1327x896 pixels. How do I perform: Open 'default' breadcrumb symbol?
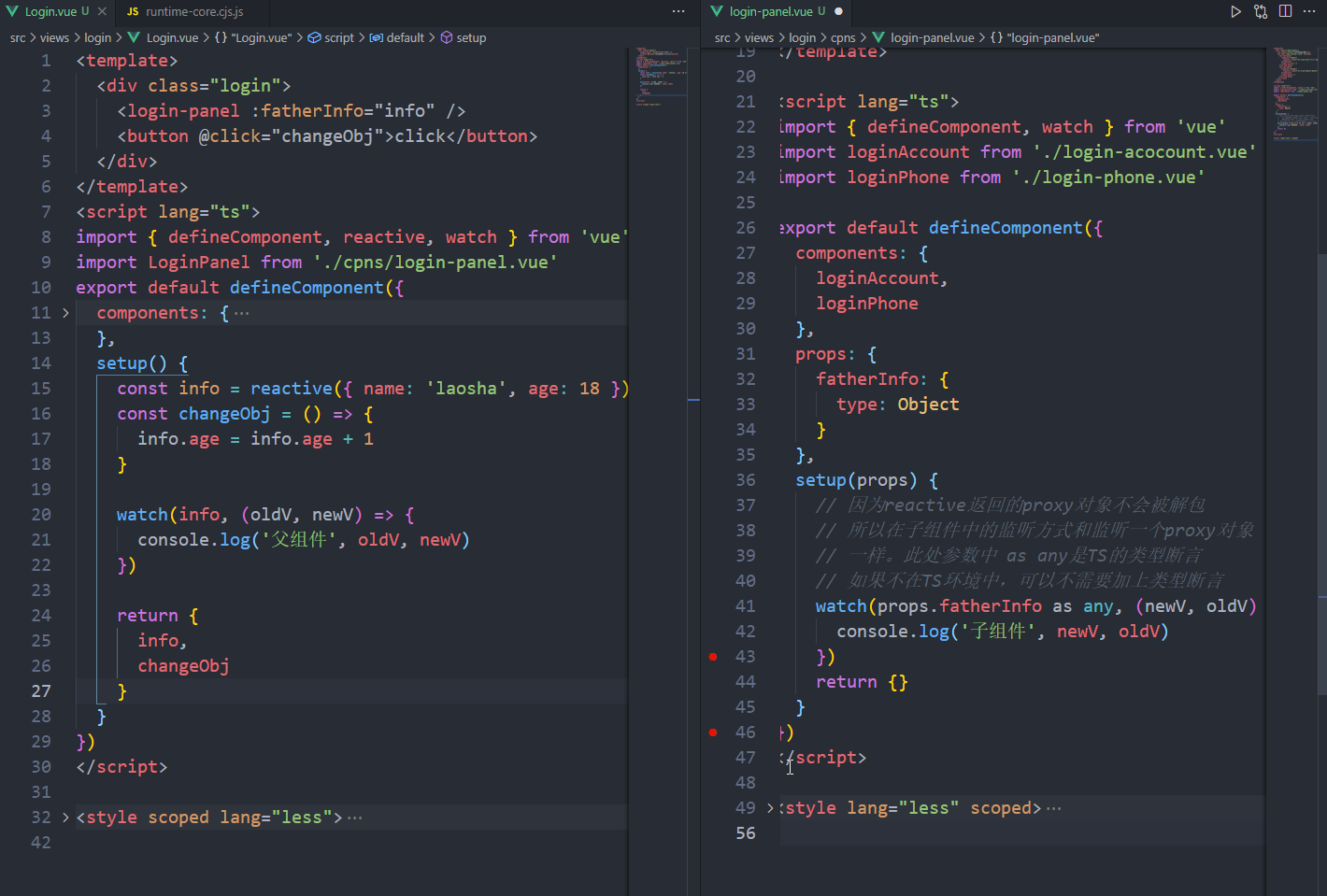pyautogui.click(x=406, y=38)
